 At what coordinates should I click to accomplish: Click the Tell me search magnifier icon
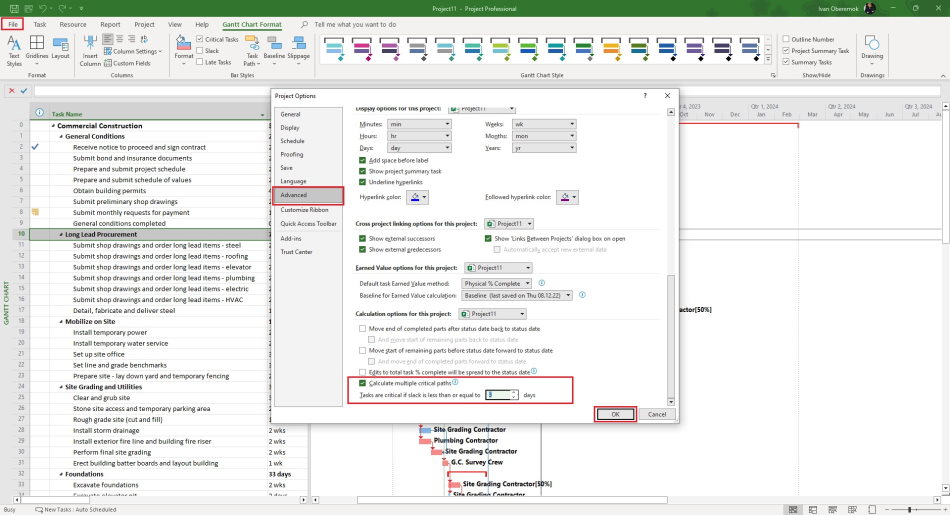304,24
